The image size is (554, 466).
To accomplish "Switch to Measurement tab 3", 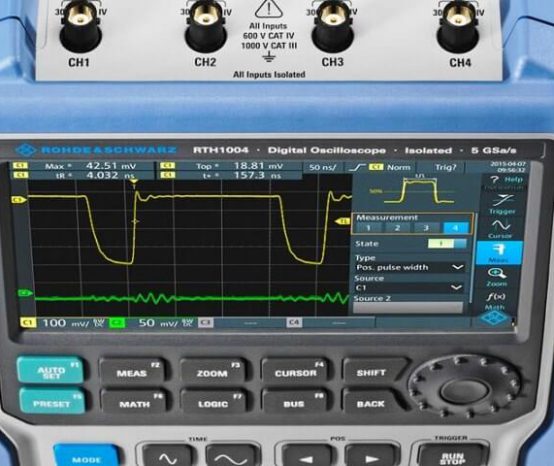I will pos(426,228).
